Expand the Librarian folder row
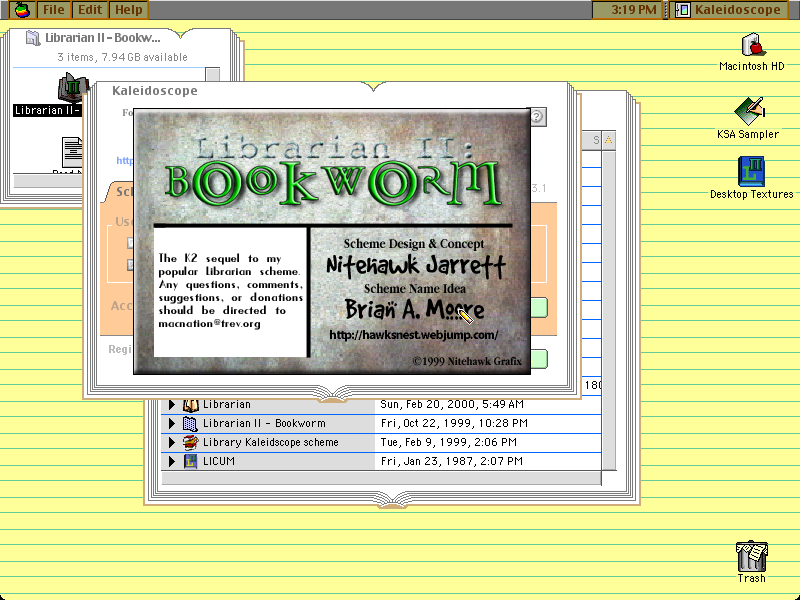The width and height of the screenshot is (800, 600). click(x=172, y=405)
